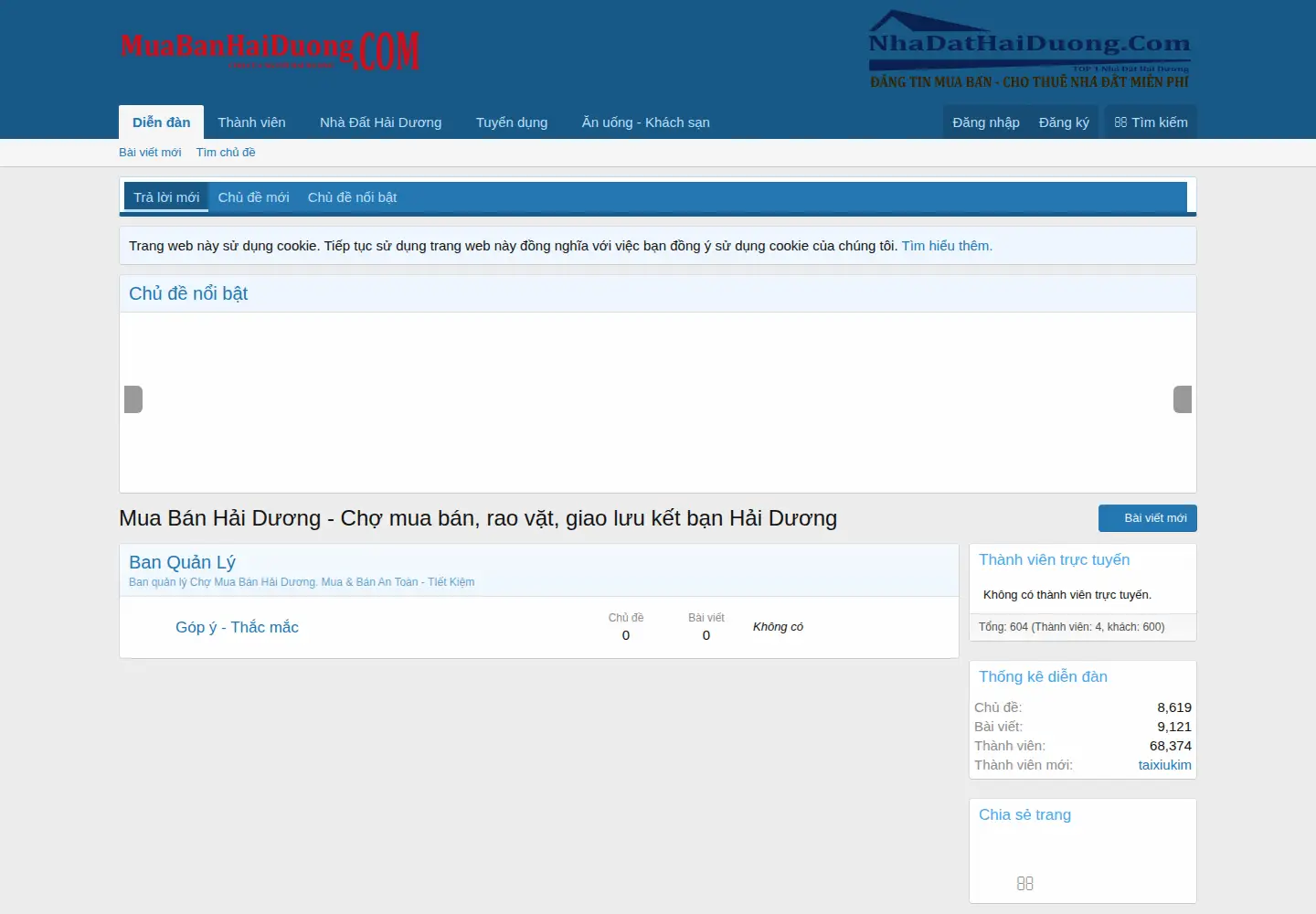
Task: Click the Đăng ký link
Action: (x=1064, y=122)
